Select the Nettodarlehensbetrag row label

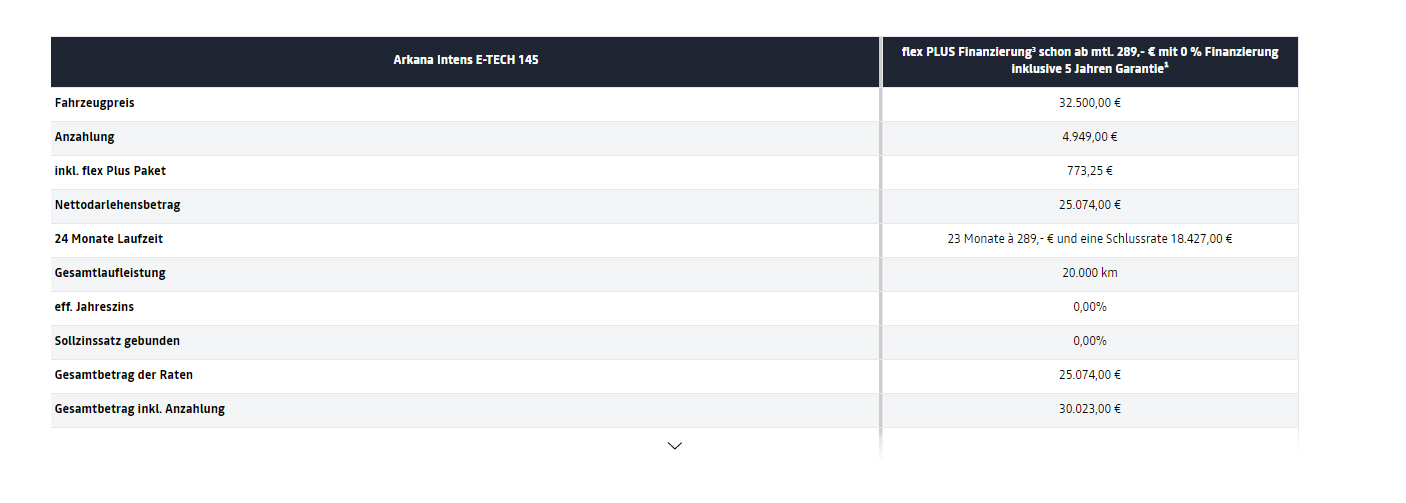pyautogui.click(x=118, y=205)
